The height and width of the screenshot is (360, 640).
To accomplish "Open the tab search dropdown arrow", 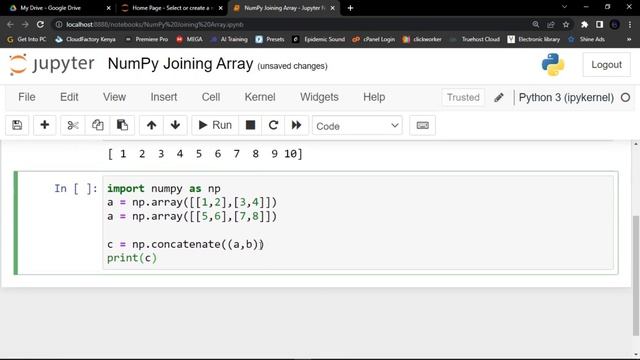I will pyautogui.click(x=564, y=7).
